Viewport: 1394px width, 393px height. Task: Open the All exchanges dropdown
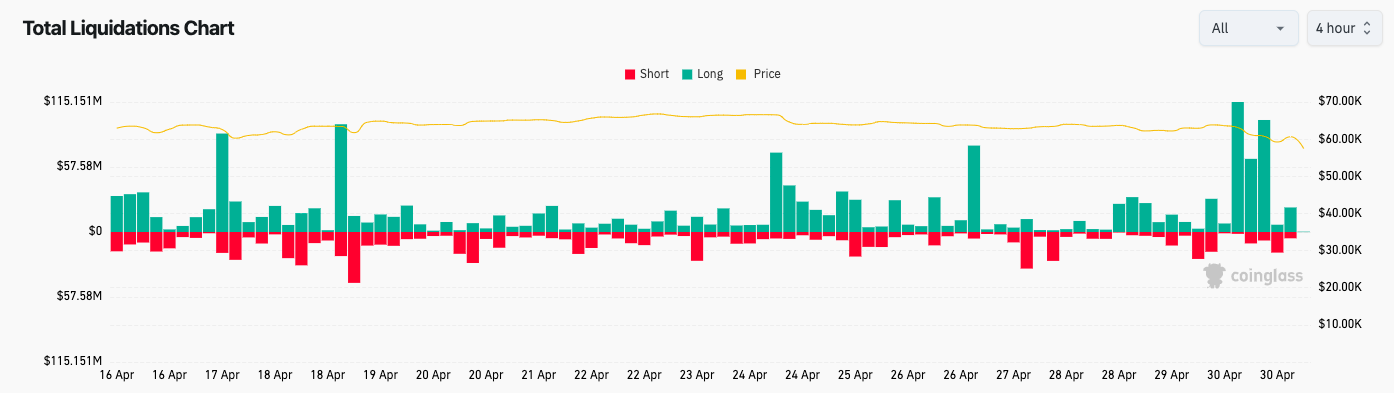click(x=1249, y=28)
